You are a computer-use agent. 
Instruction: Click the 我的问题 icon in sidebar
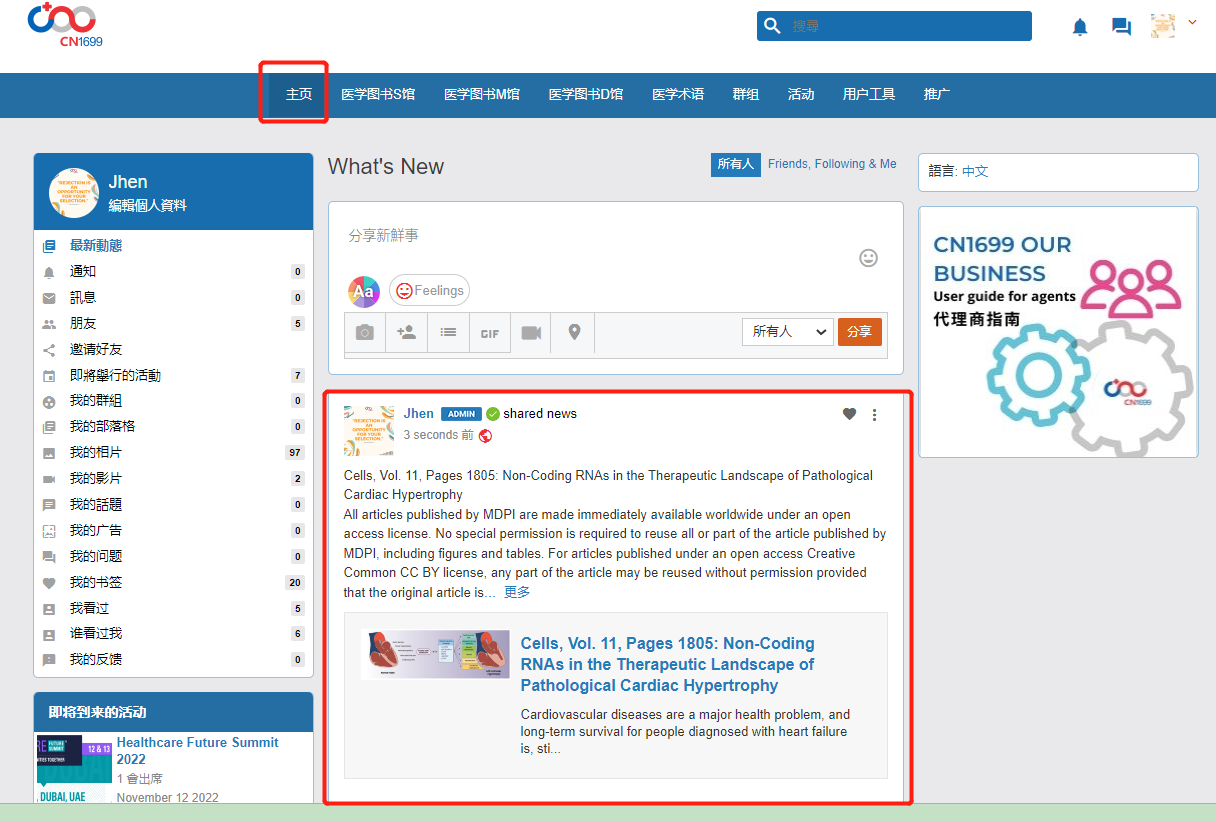pos(49,557)
